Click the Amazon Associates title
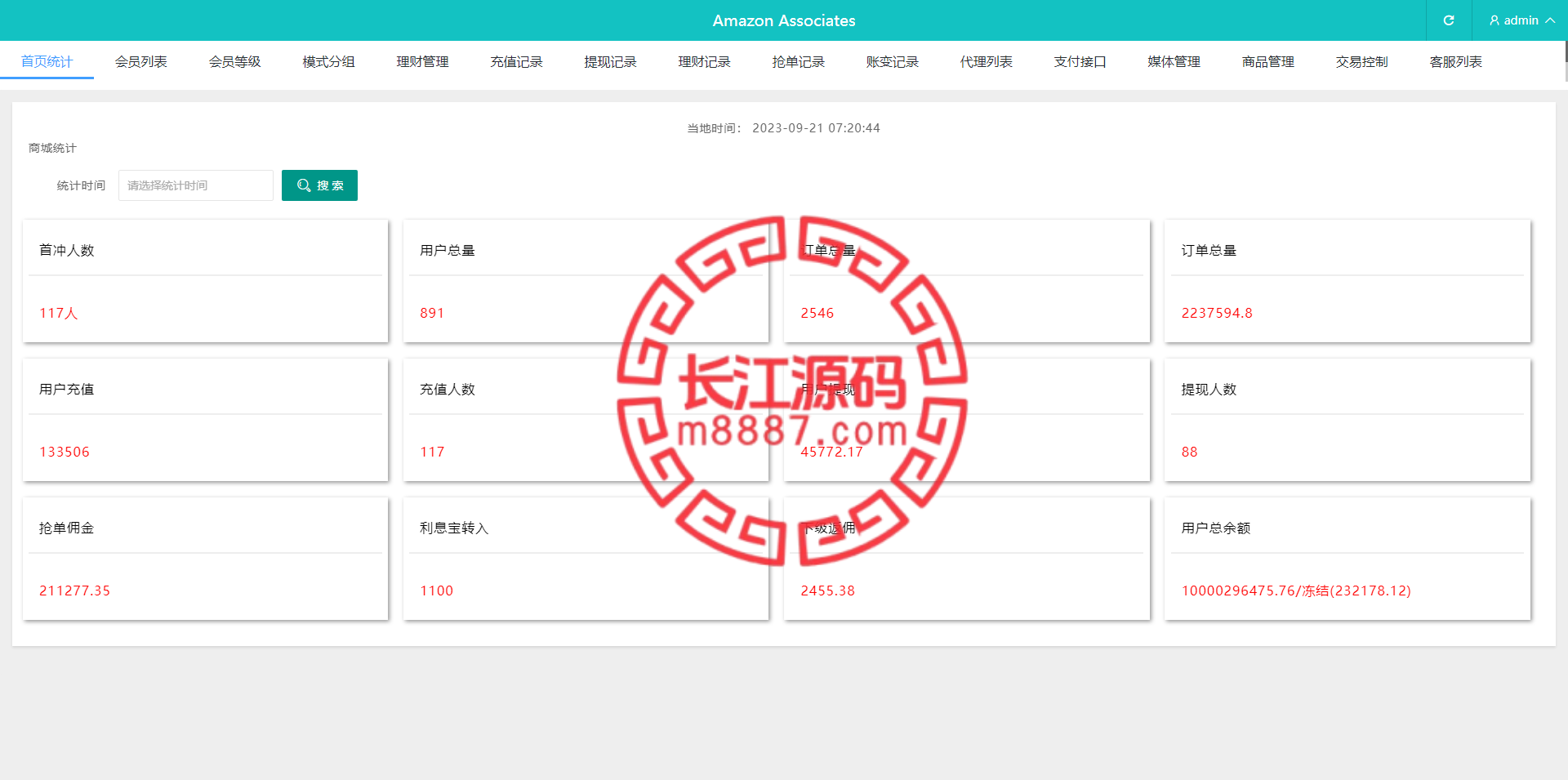1568x780 pixels. [x=784, y=20]
